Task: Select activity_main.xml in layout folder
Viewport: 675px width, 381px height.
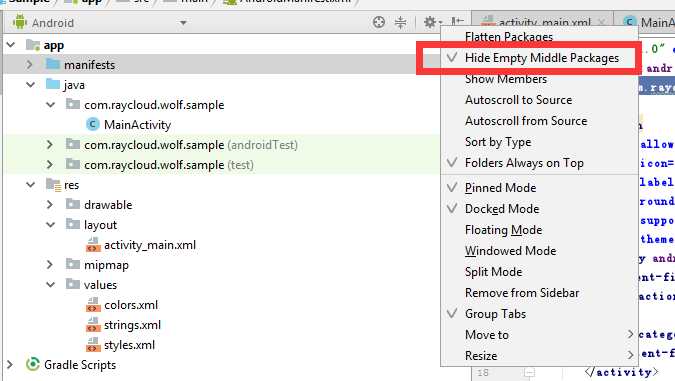Action: 150,245
